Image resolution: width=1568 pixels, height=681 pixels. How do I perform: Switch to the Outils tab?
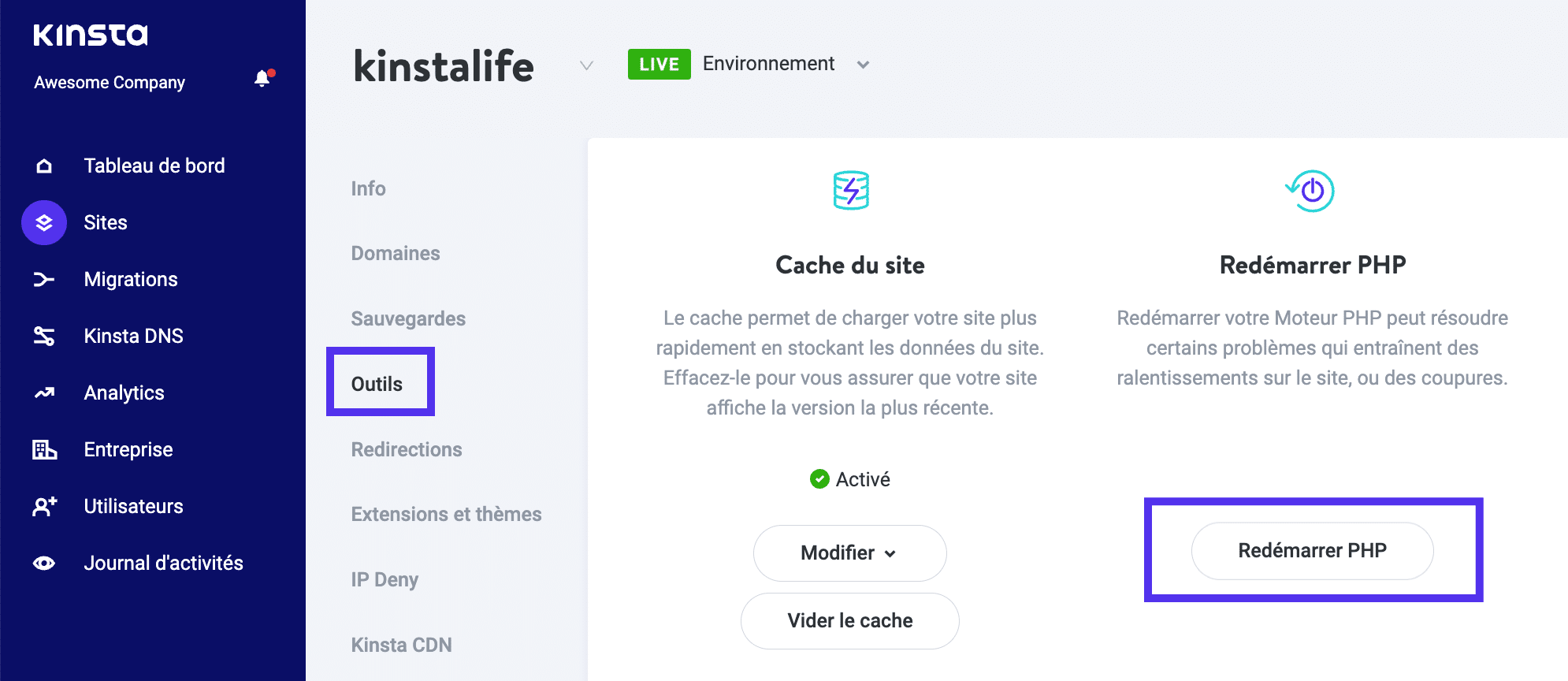point(378,383)
